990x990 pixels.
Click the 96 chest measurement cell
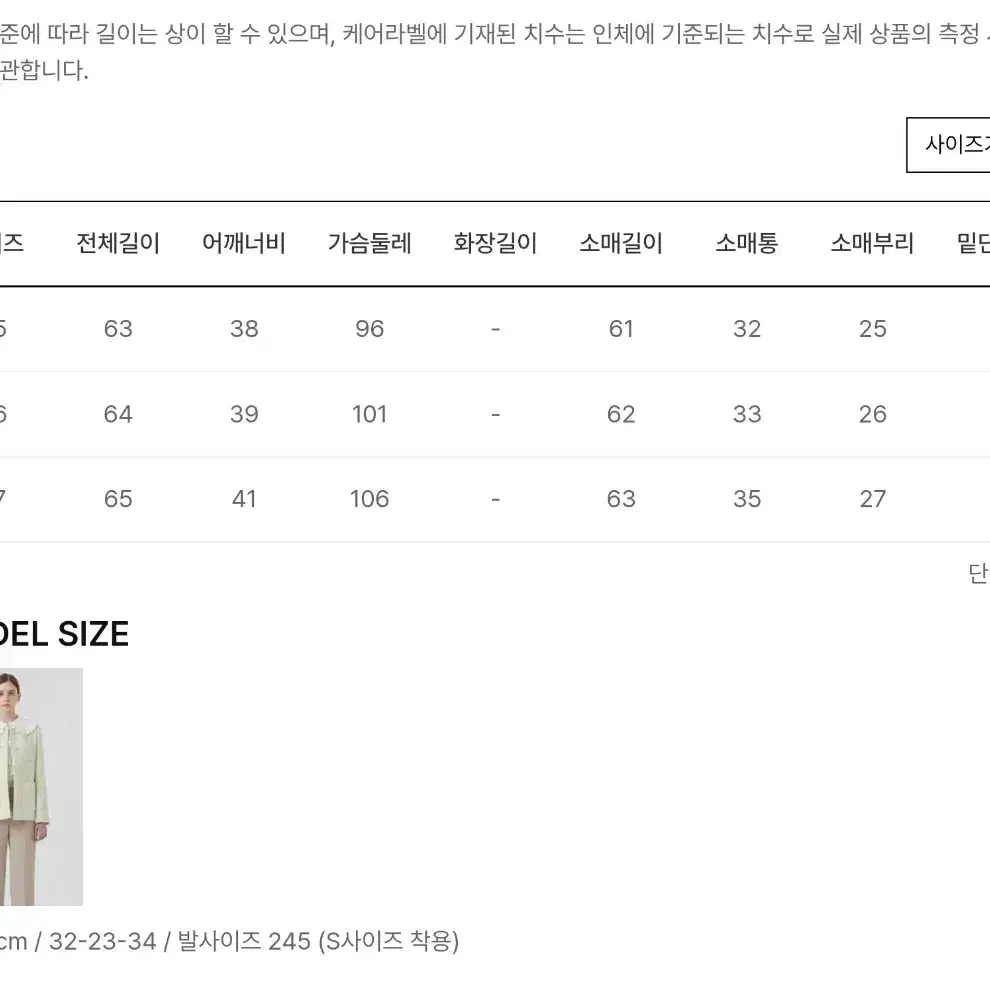pyautogui.click(x=369, y=329)
